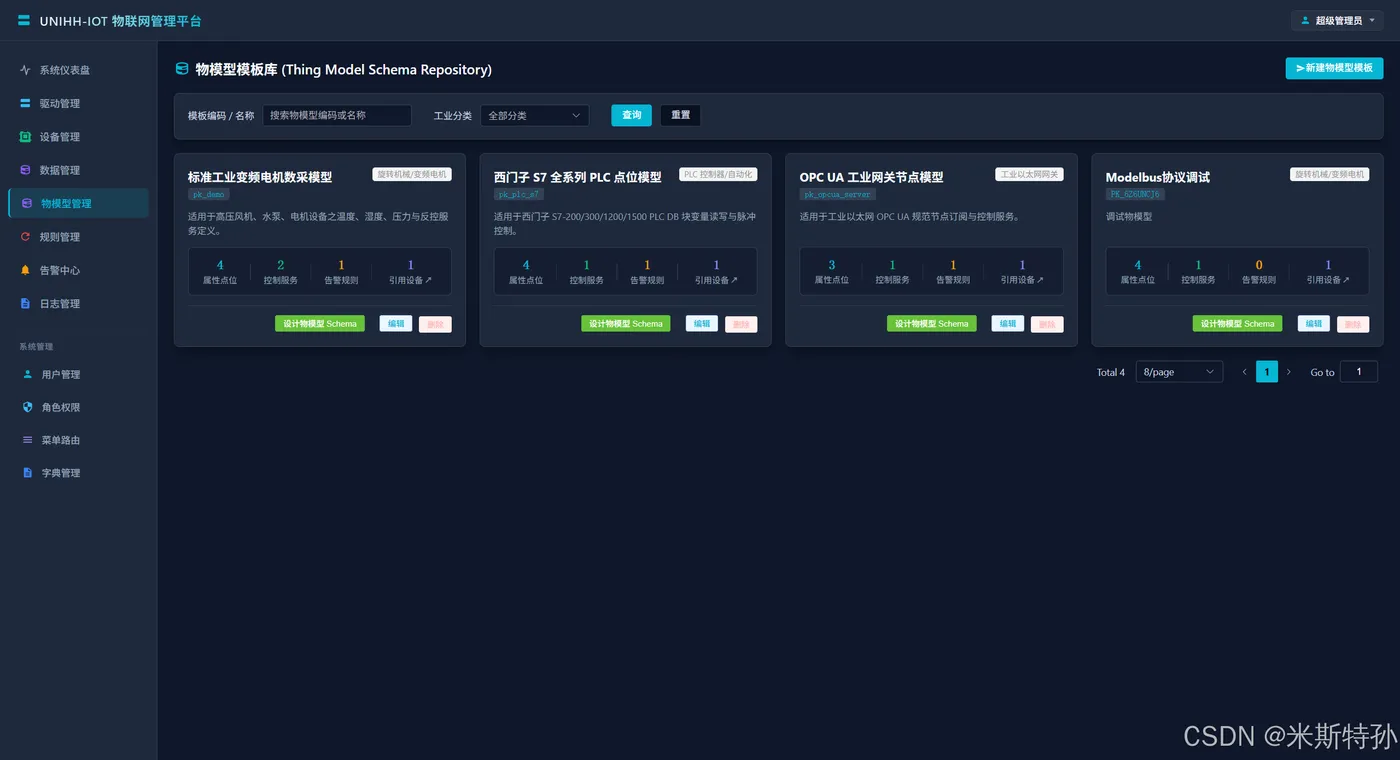The image size is (1400, 760).
Task: Select the 物模型管理 sidebar menu item
Action: click(78, 203)
